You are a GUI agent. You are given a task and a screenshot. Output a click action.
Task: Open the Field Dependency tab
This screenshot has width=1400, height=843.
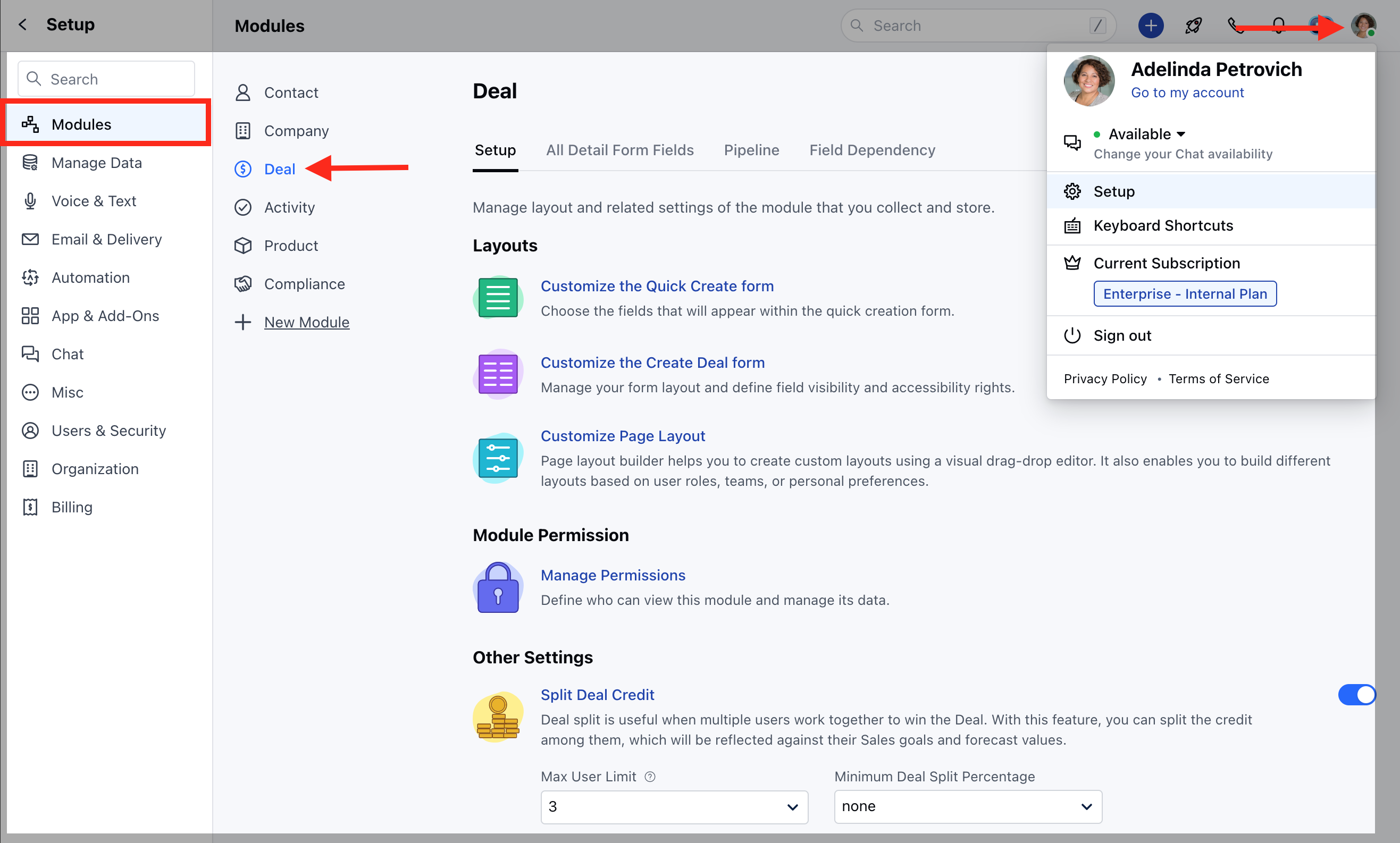871,150
